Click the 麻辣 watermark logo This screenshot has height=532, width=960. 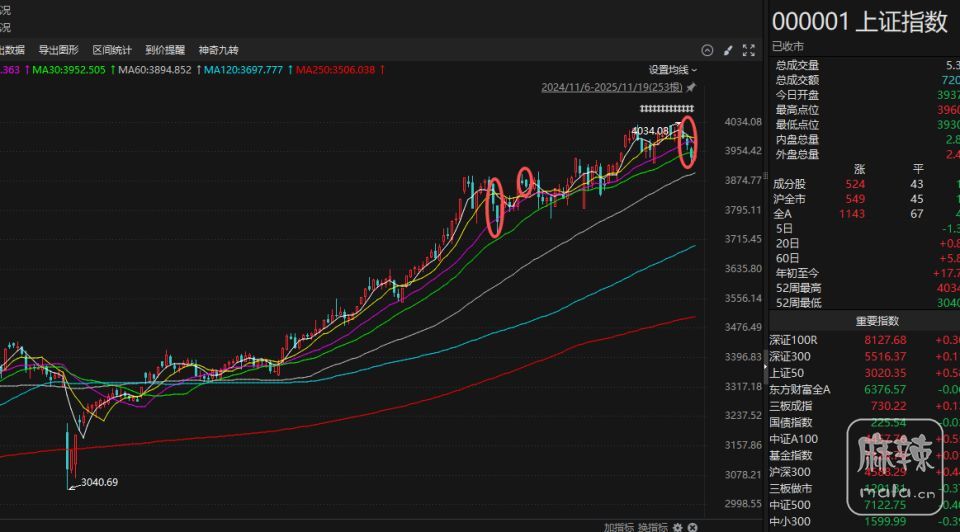pyautogui.click(x=897, y=462)
